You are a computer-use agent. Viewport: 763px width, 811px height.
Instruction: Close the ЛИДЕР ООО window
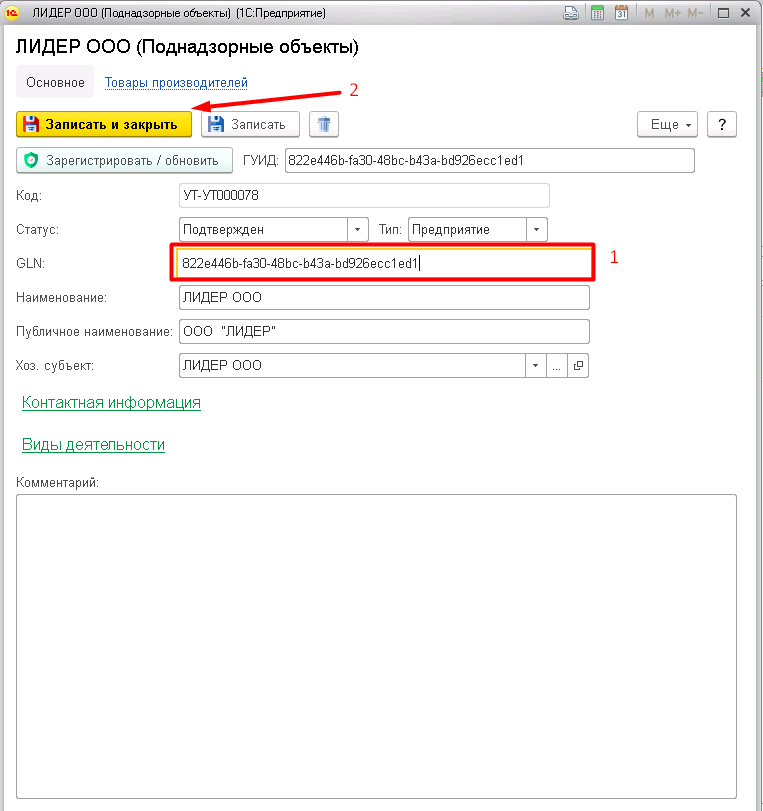click(745, 13)
